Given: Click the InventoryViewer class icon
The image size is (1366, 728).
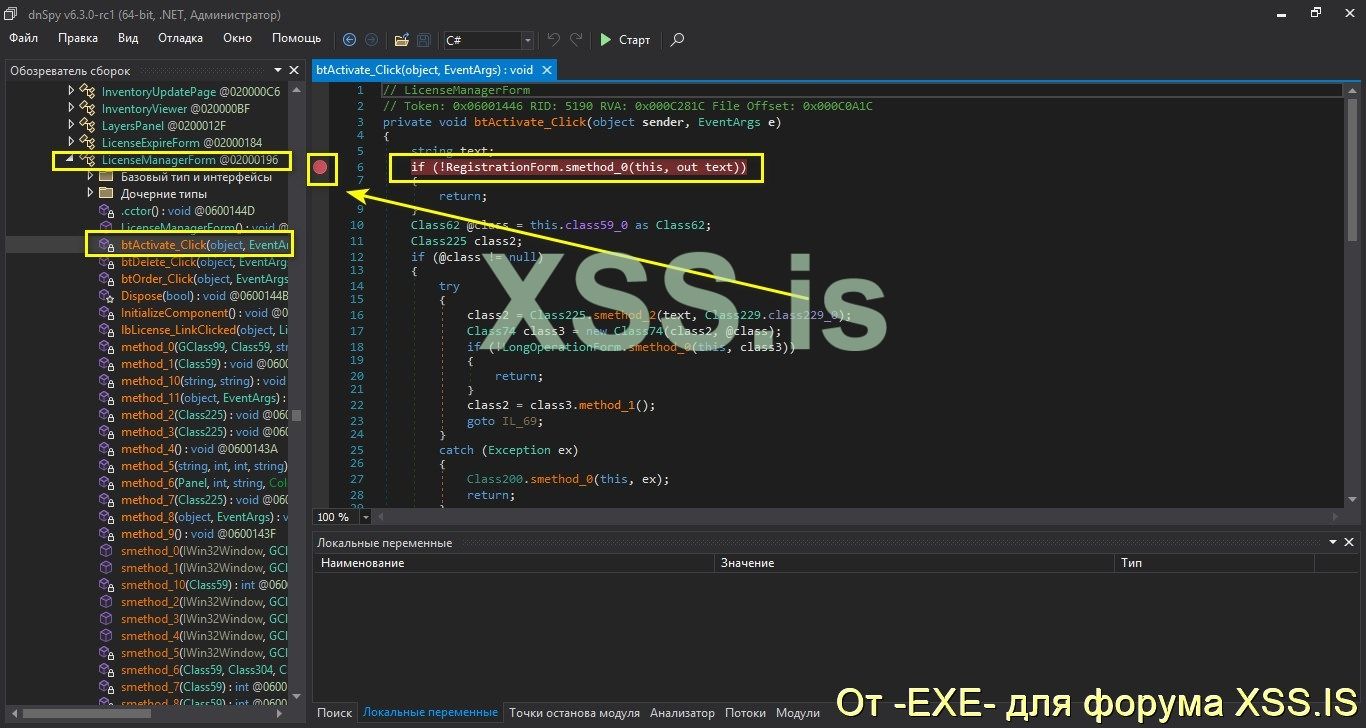Looking at the screenshot, I should pyautogui.click(x=87, y=108).
